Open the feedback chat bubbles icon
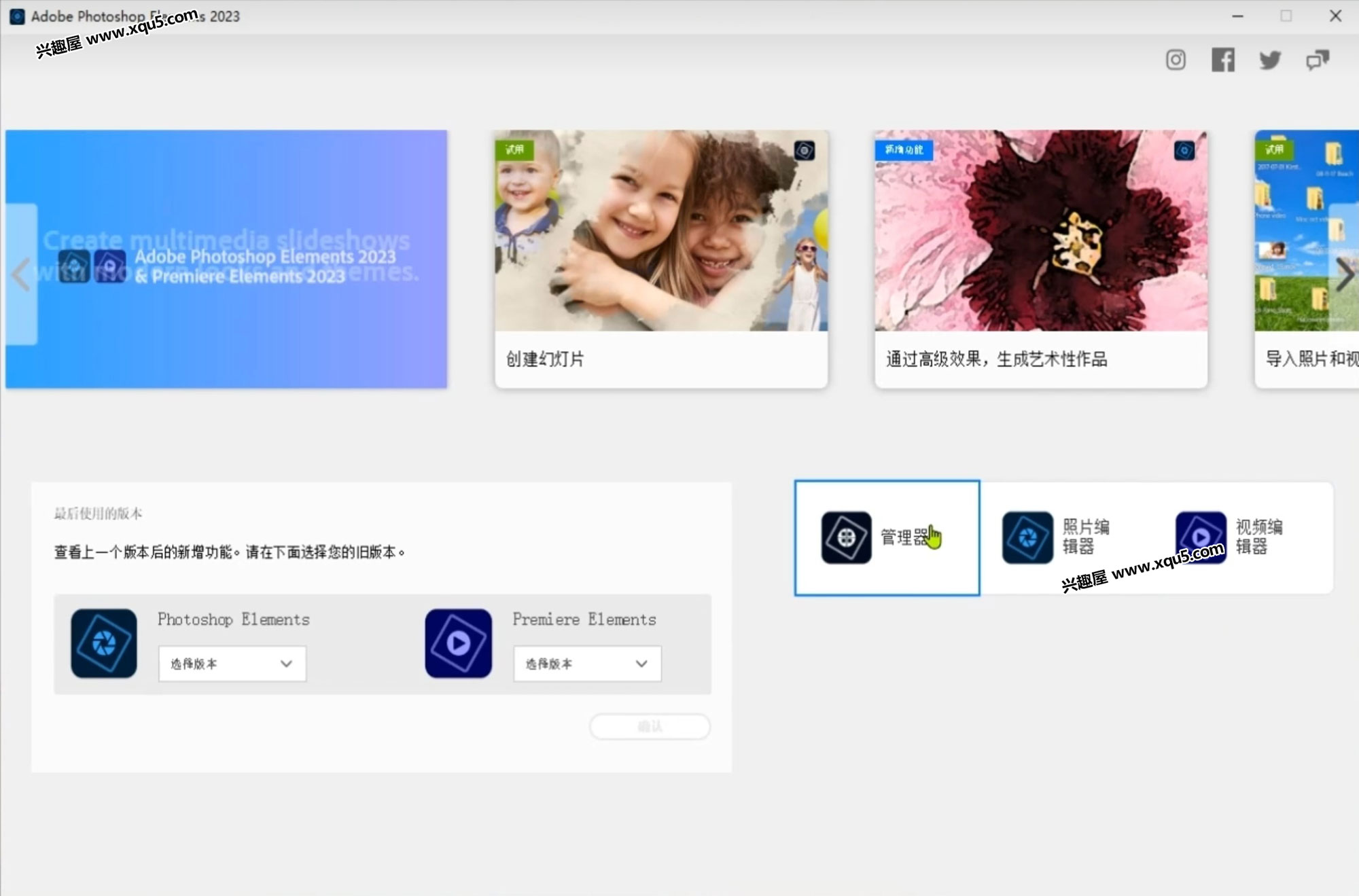 [1318, 60]
